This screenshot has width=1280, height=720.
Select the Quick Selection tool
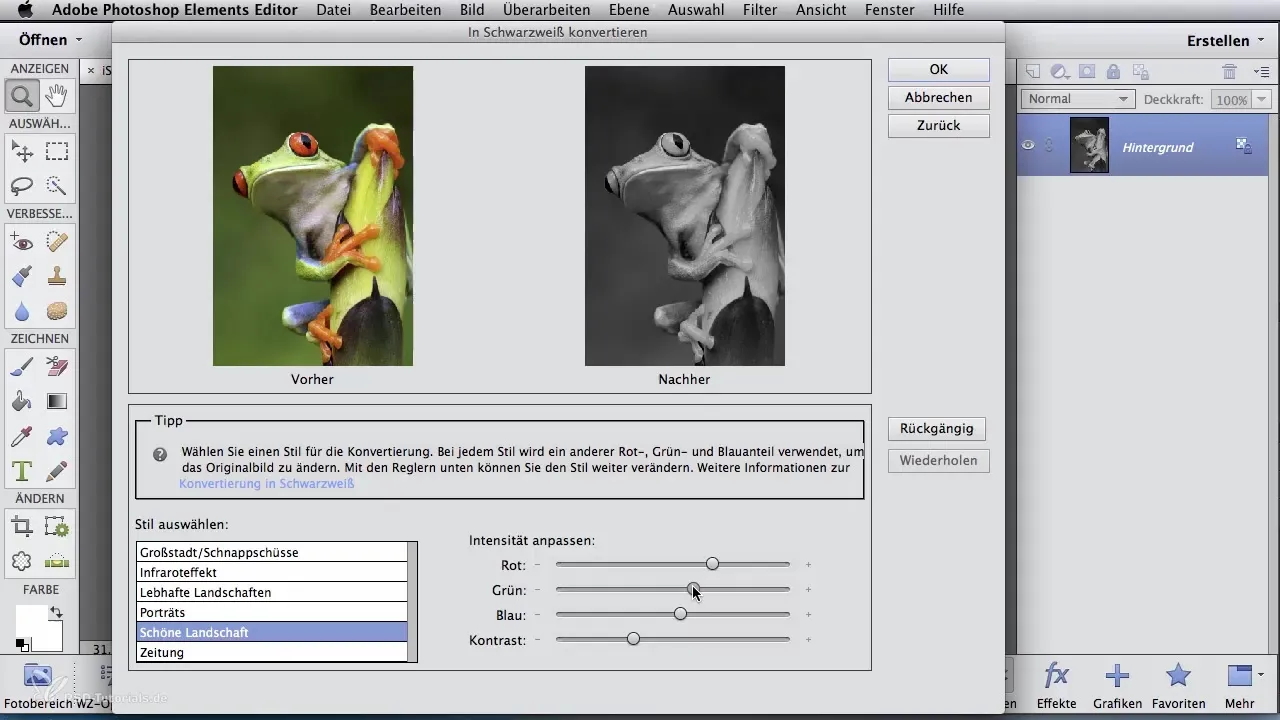tap(57, 186)
